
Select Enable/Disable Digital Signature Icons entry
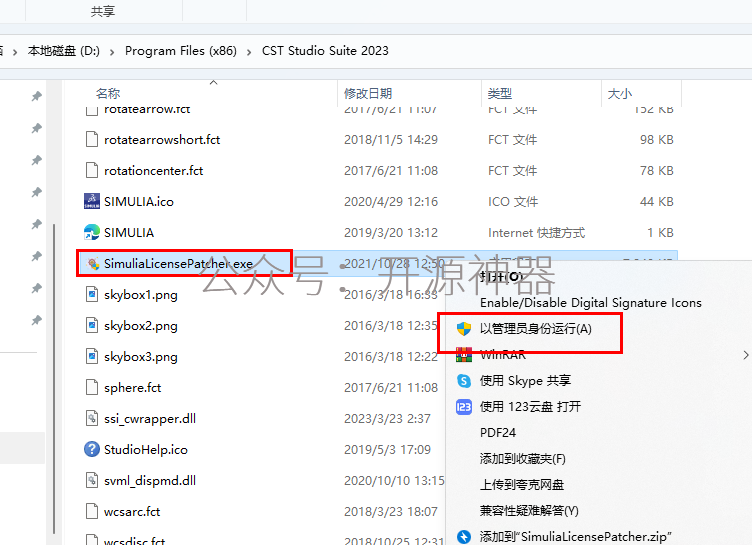coord(590,303)
